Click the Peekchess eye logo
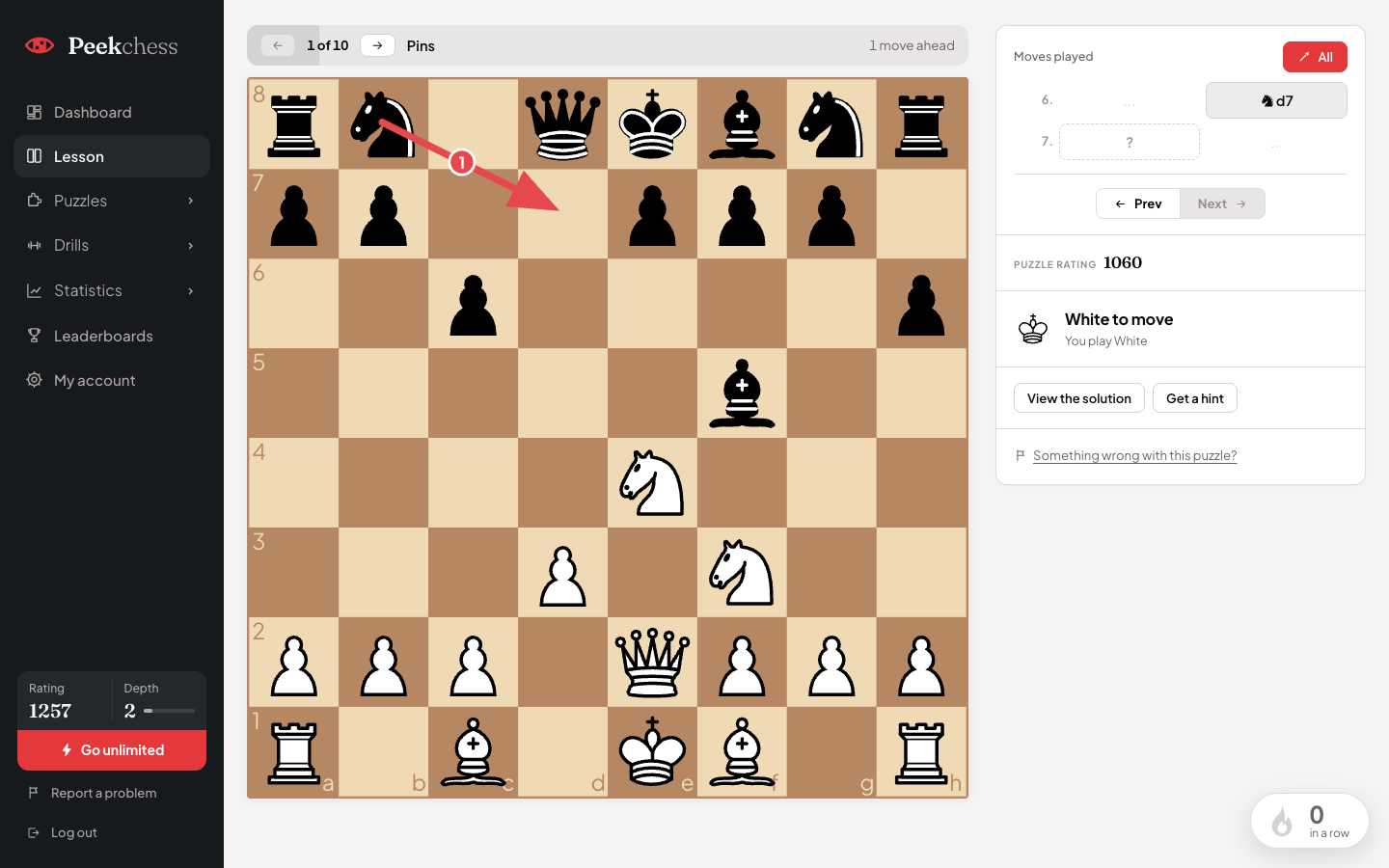Screen dimensions: 1389x868 [x=40, y=45]
